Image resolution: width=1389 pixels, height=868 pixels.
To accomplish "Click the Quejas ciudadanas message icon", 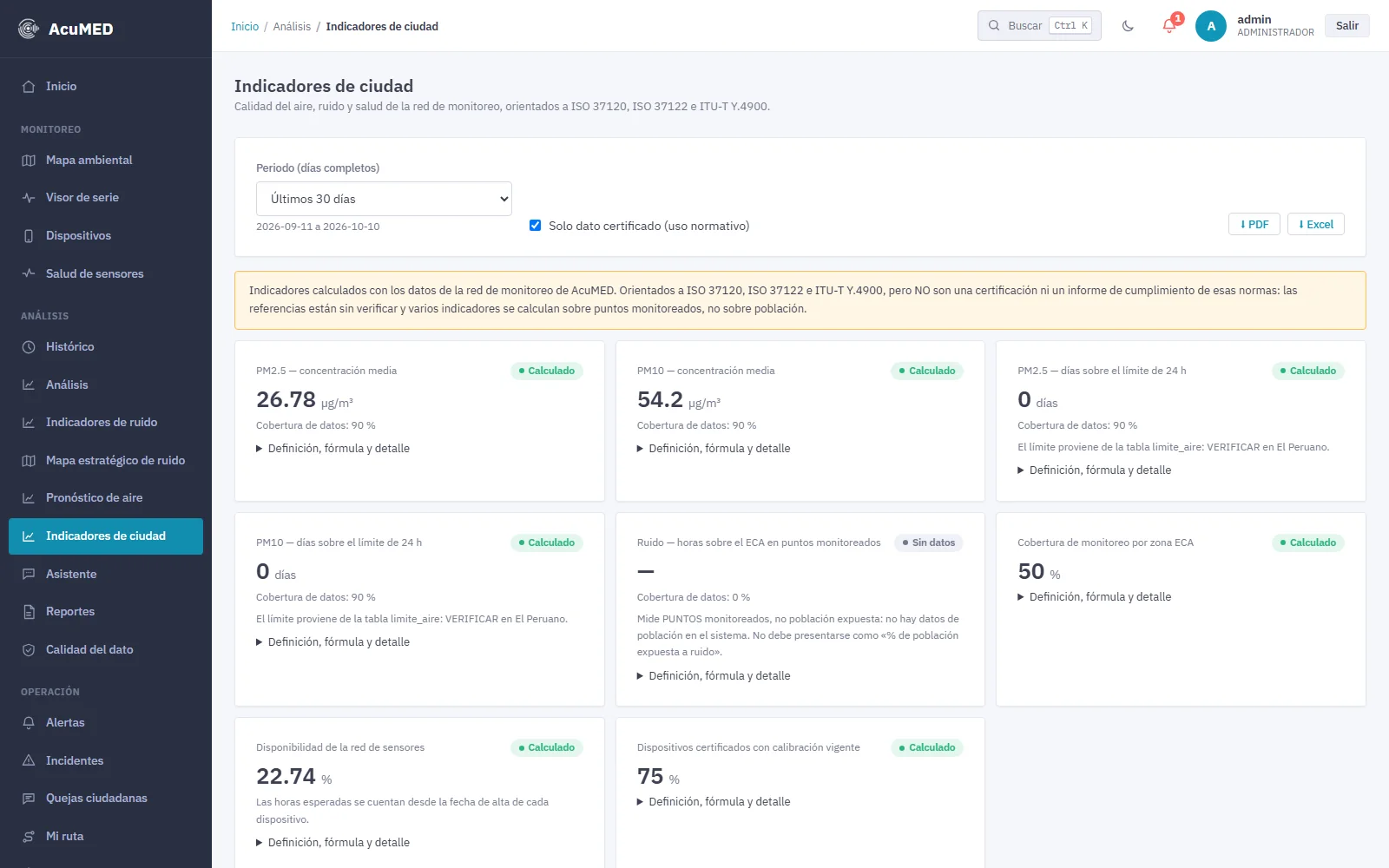I will point(29,799).
